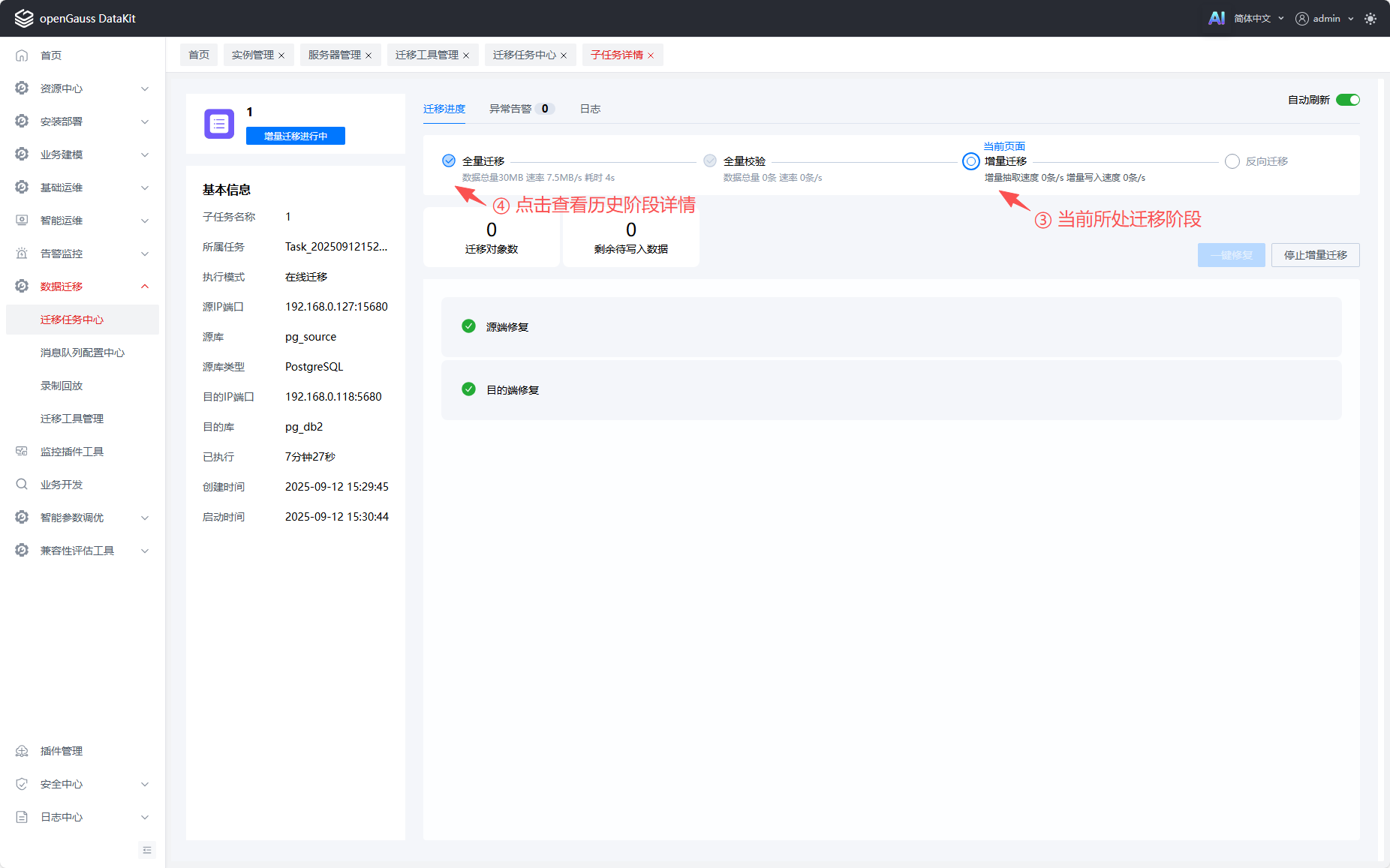
Task: Click the 业务开发 search icon in sidebar
Action: click(x=22, y=485)
